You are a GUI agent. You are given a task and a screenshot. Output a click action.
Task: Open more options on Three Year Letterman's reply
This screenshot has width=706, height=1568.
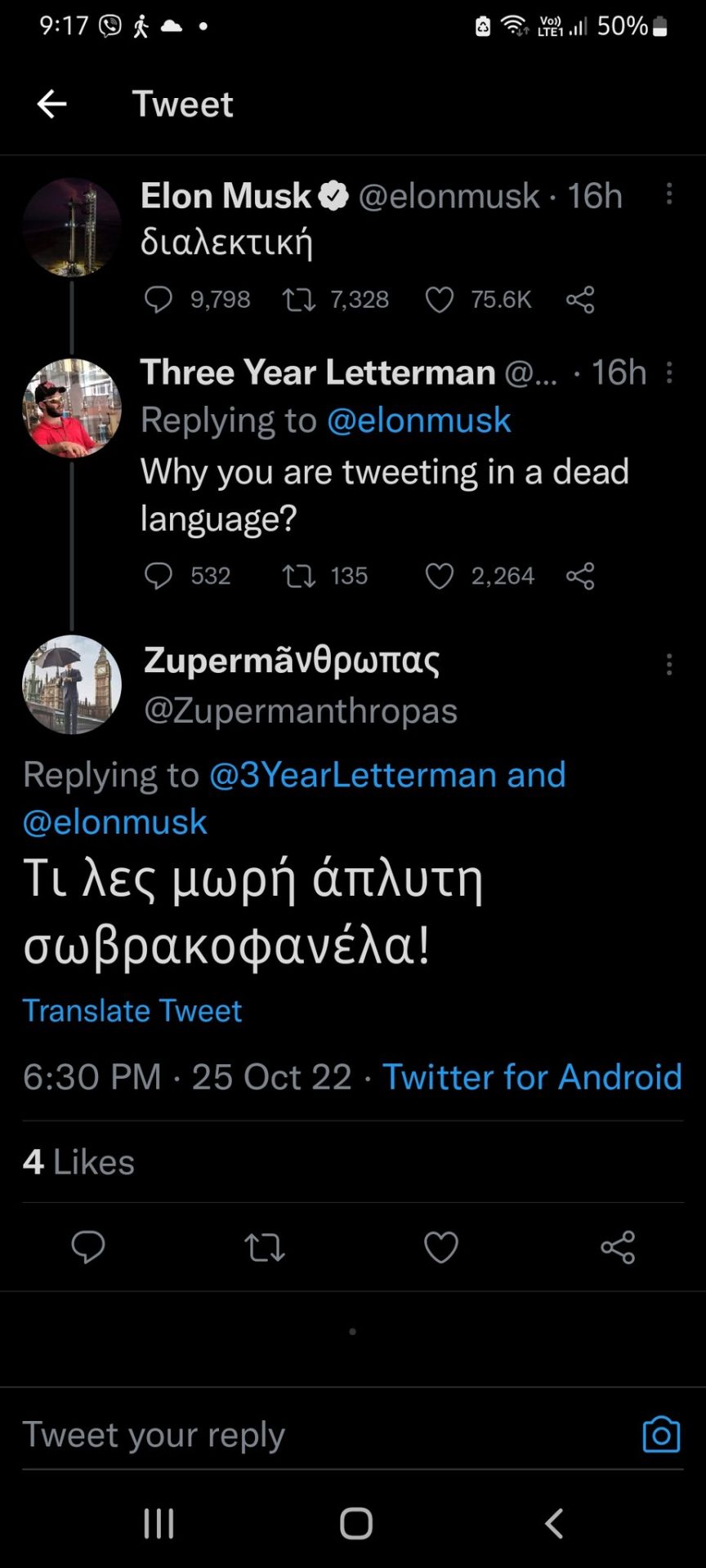coord(669,372)
